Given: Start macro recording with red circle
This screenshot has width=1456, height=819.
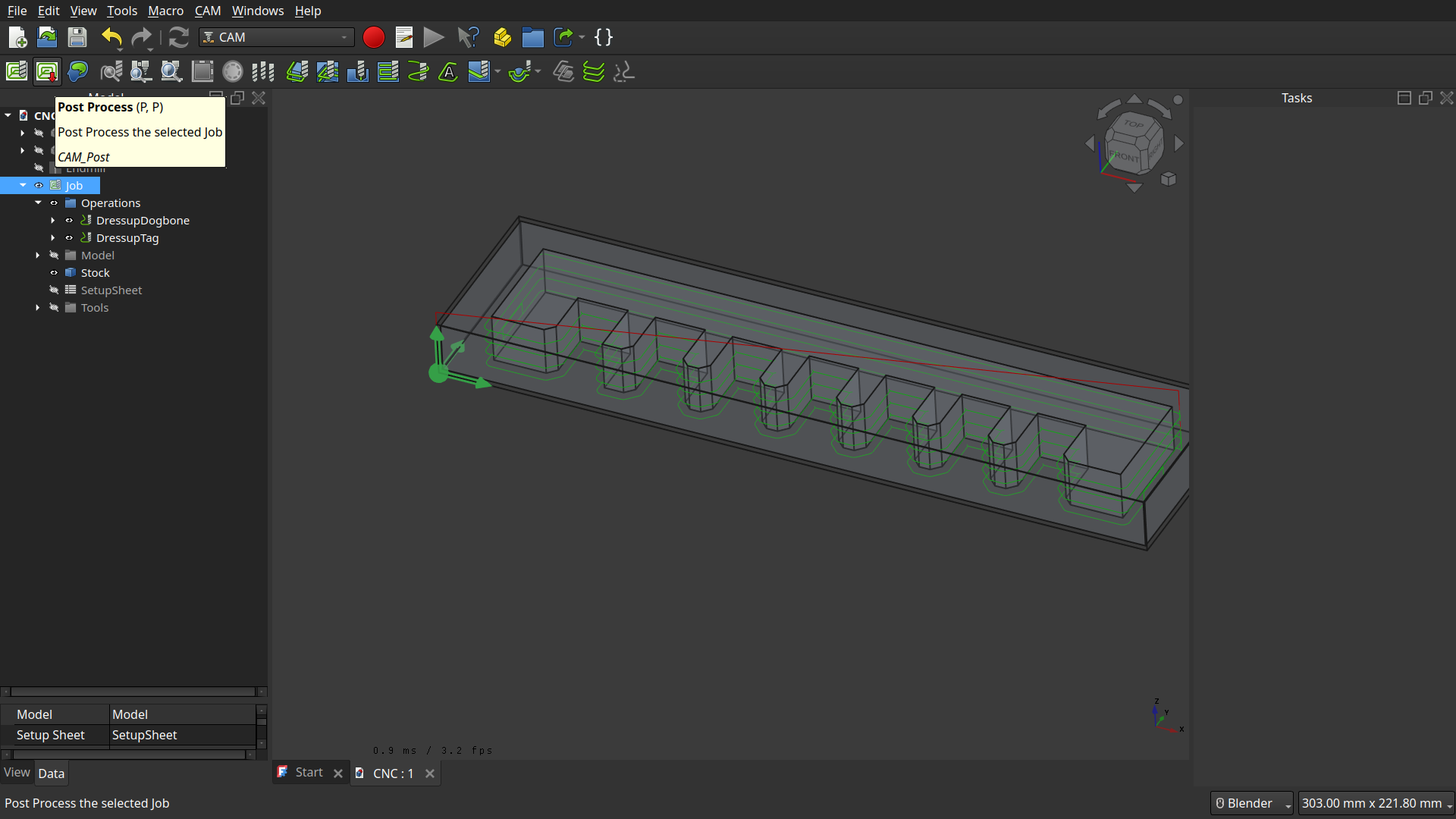Looking at the screenshot, I should click(373, 37).
